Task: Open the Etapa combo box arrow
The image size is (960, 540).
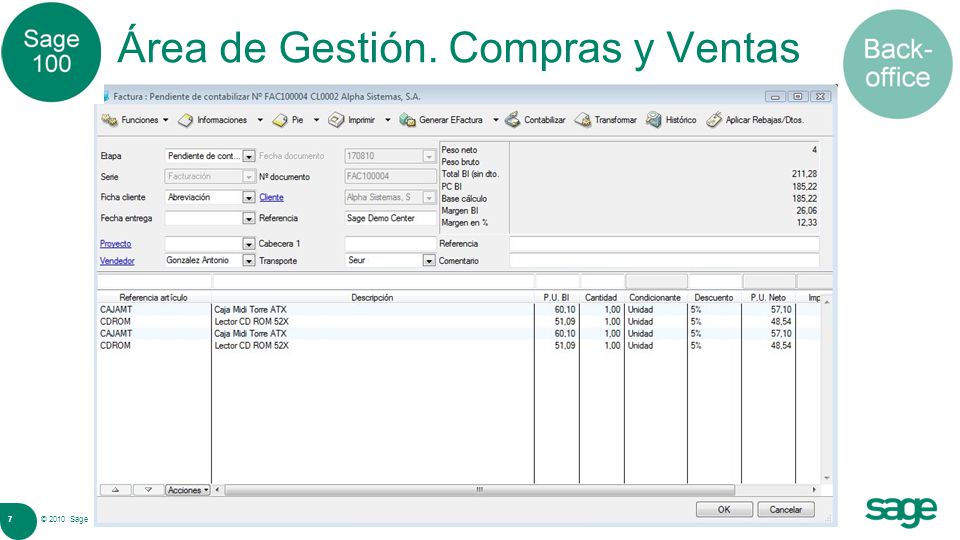Action: (x=249, y=156)
